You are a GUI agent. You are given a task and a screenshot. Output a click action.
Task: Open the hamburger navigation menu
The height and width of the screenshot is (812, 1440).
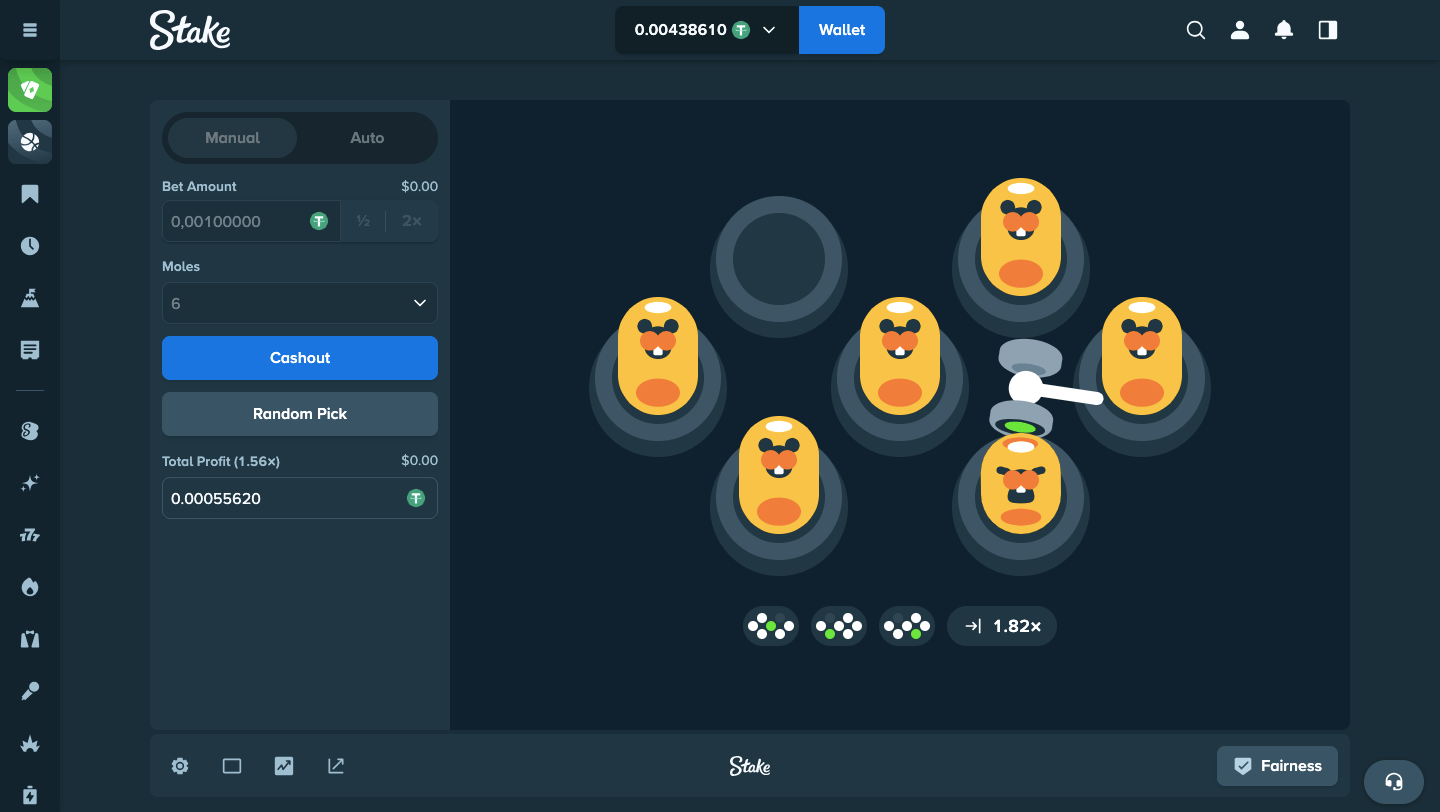30,30
